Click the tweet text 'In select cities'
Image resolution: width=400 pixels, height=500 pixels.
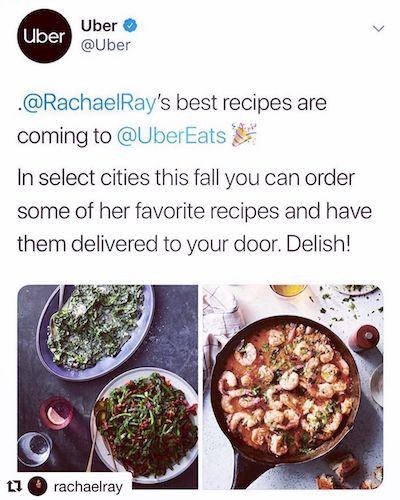pyautogui.click(x=83, y=178)
